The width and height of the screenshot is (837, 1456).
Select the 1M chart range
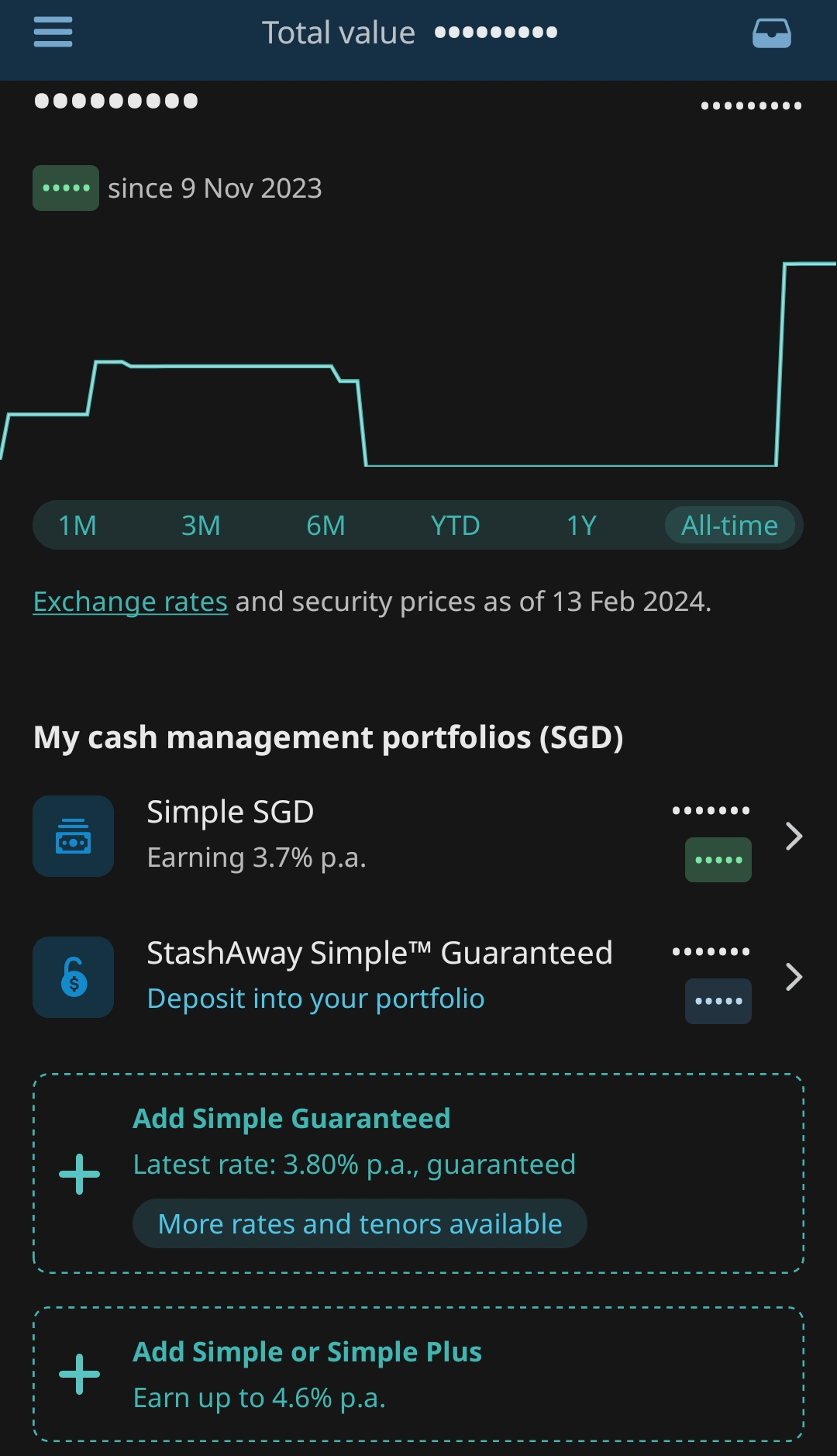pyautogui.click(x=77, y=526)
